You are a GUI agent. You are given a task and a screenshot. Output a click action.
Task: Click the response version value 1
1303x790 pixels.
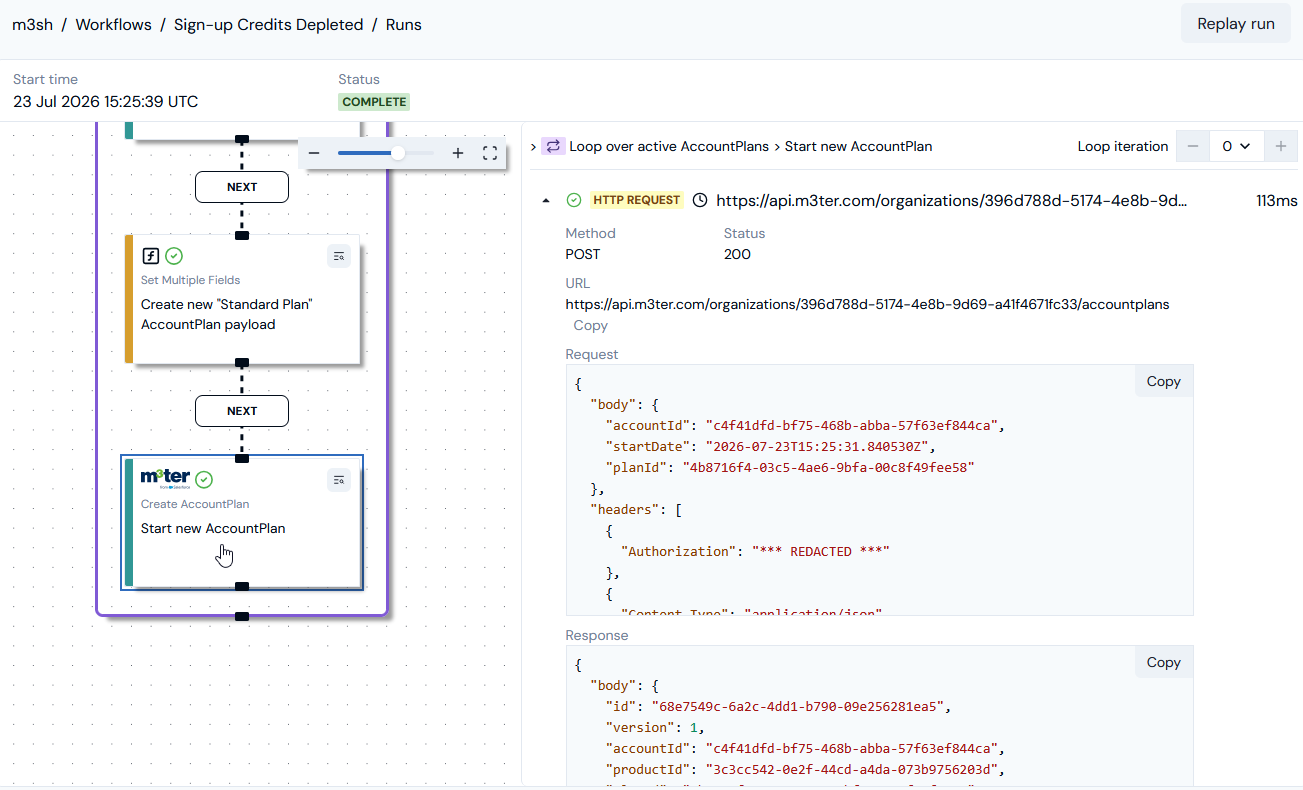tap(693, 728)
